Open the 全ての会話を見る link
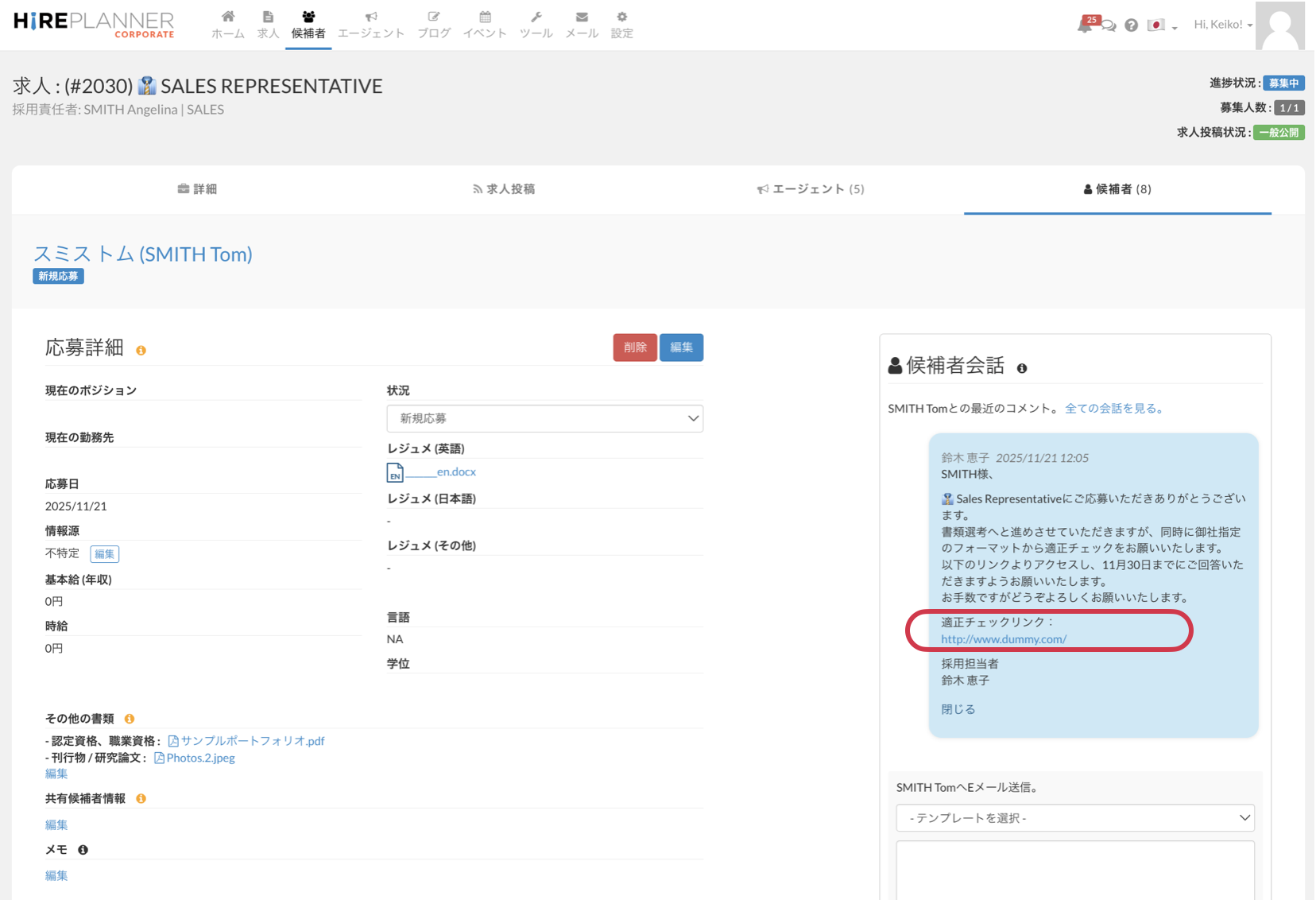 pos(1114,409)
